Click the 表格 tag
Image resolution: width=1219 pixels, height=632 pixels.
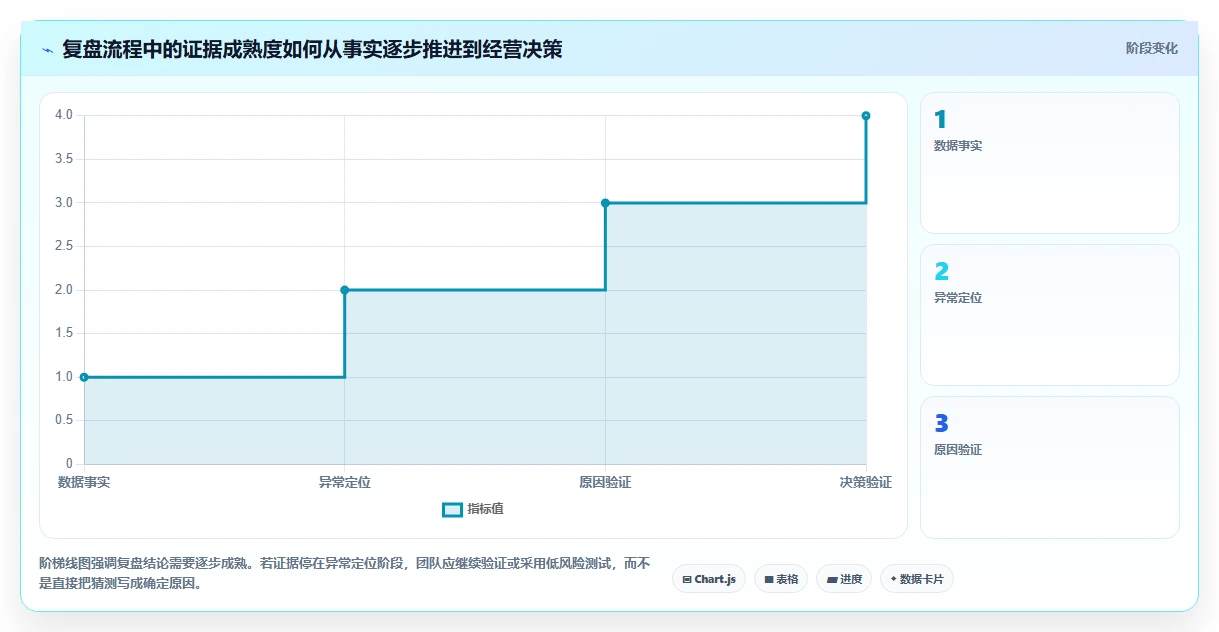click(781, 579)
